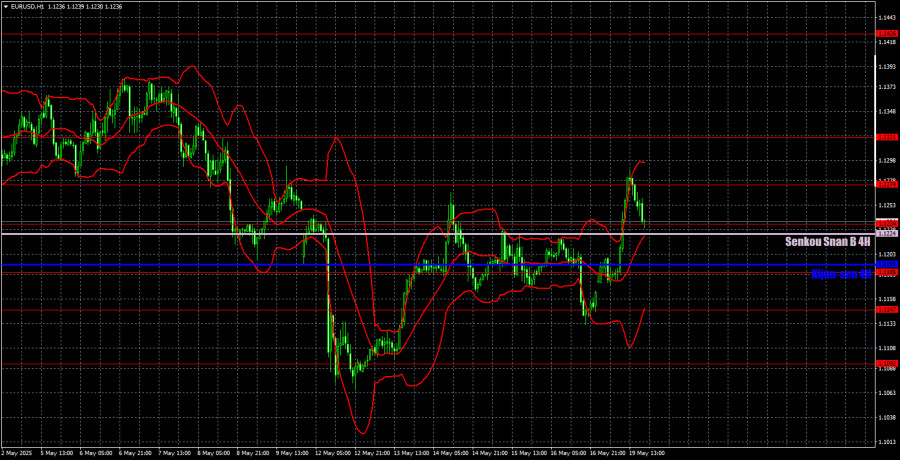This screenshot has height=460, width=900.
Task: Click the 1.1348 price axis value
Action: (x=885, y=111)
